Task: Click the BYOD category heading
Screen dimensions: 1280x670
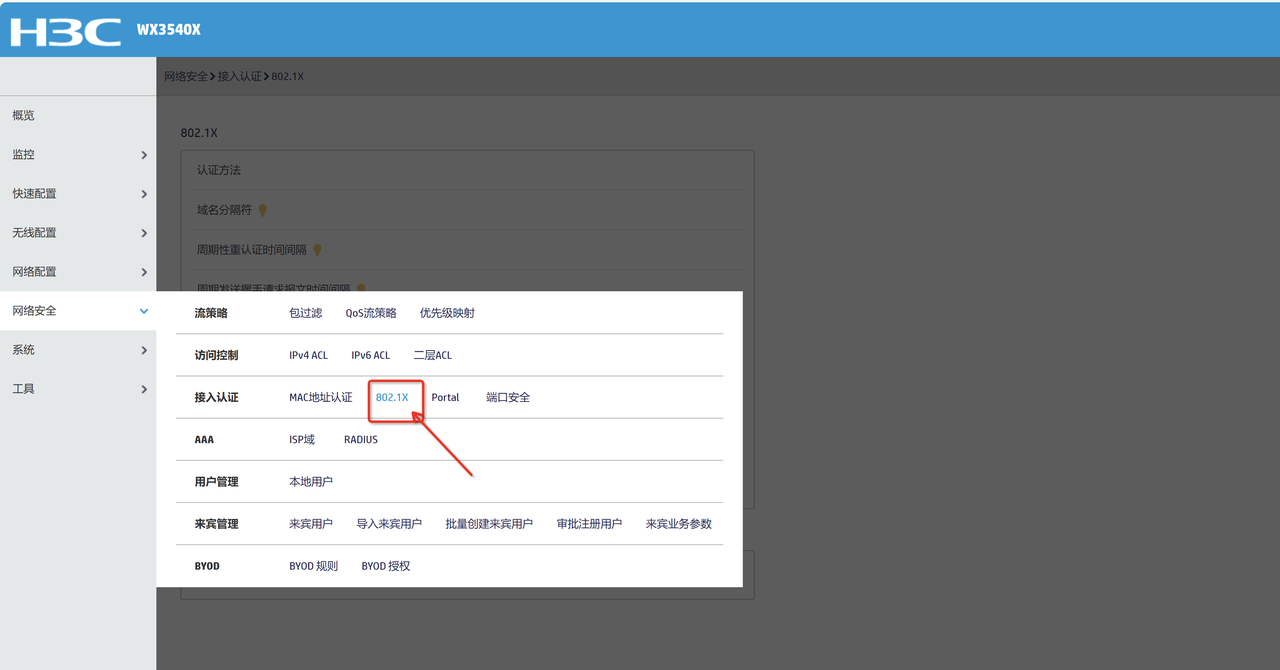Action: (x=207, y=566)
